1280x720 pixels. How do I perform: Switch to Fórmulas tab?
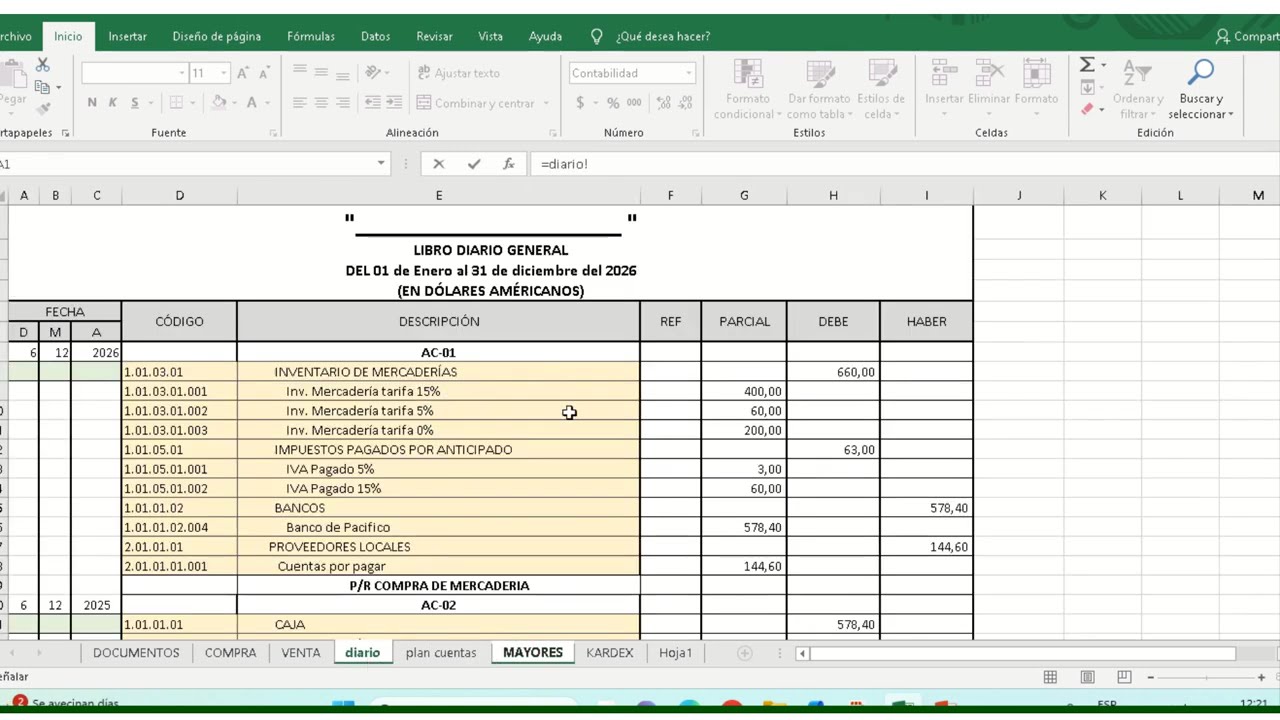[311, 36]
